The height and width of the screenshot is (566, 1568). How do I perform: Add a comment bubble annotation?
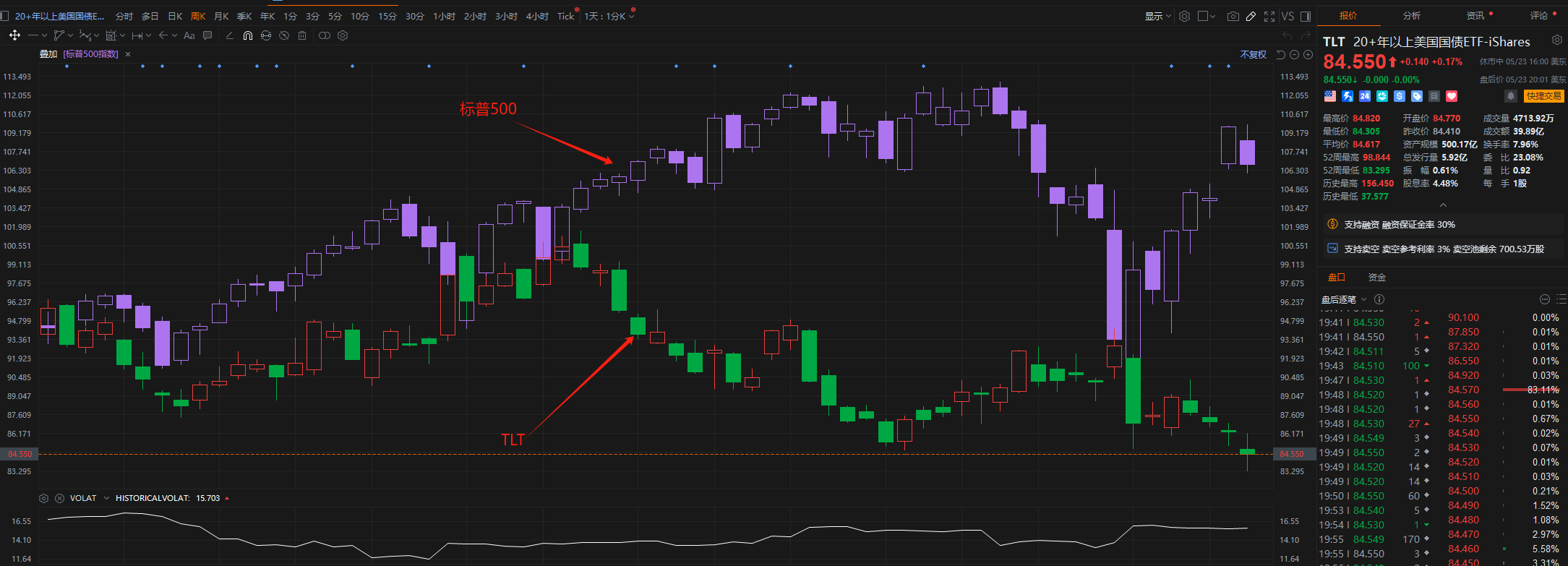[x=207, y=35]
